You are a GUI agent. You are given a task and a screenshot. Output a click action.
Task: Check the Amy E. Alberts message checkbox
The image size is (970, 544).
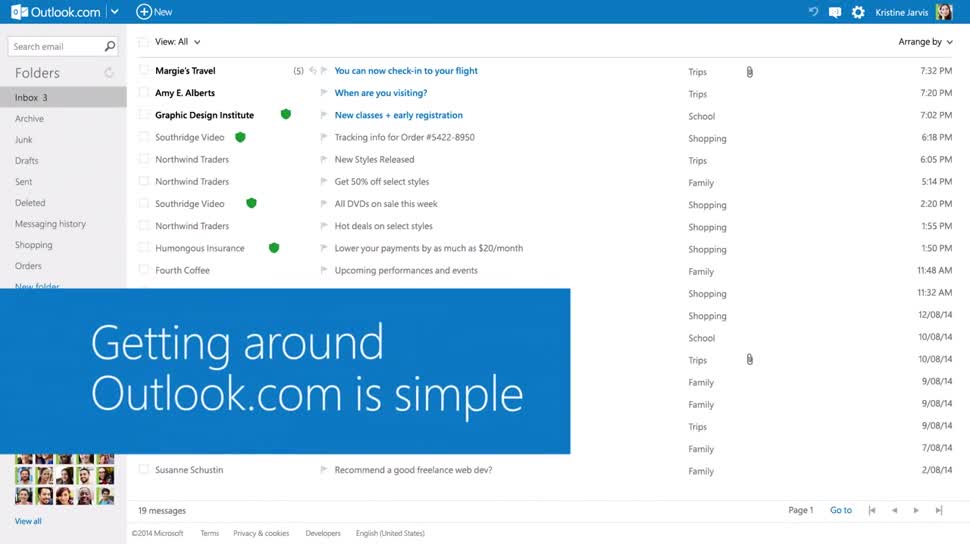pyautogui.click(x=144, y=92)
